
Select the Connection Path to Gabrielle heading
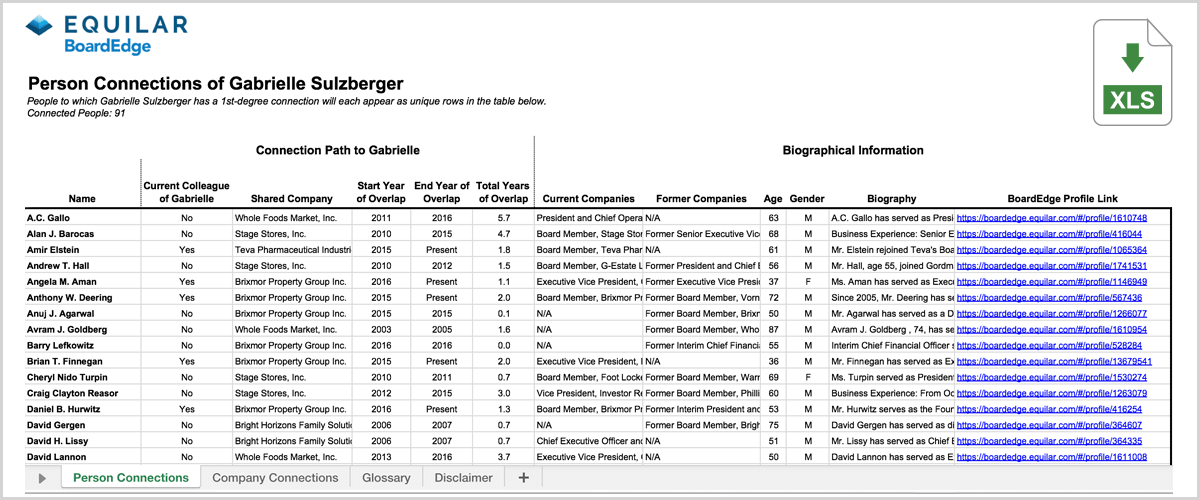point(337,151)
